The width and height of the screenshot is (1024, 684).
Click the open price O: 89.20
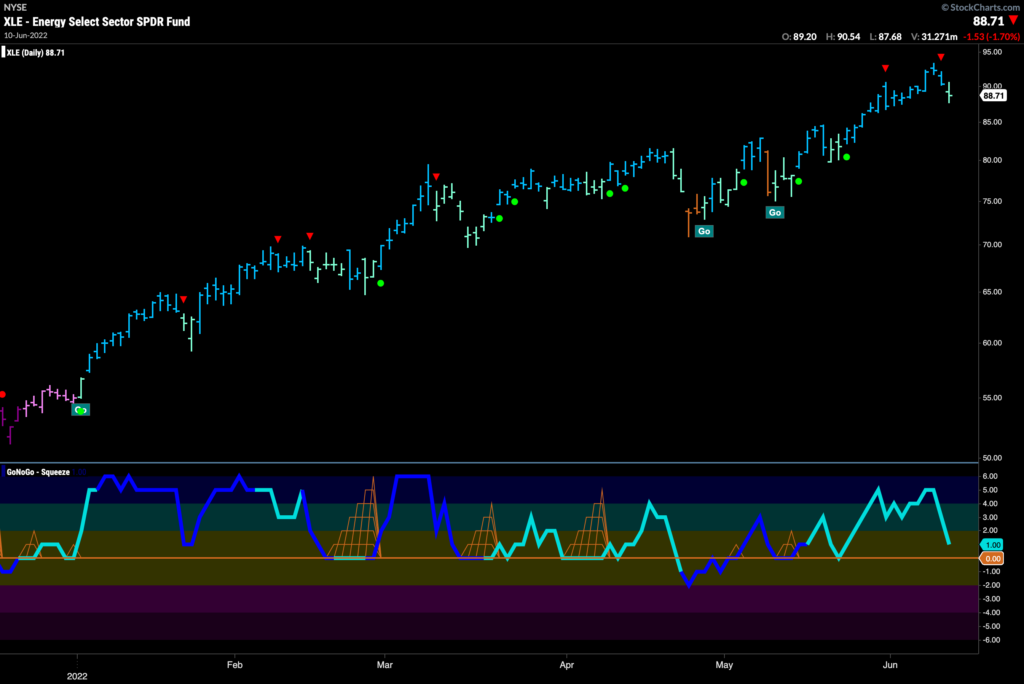[x=799, y=37]
